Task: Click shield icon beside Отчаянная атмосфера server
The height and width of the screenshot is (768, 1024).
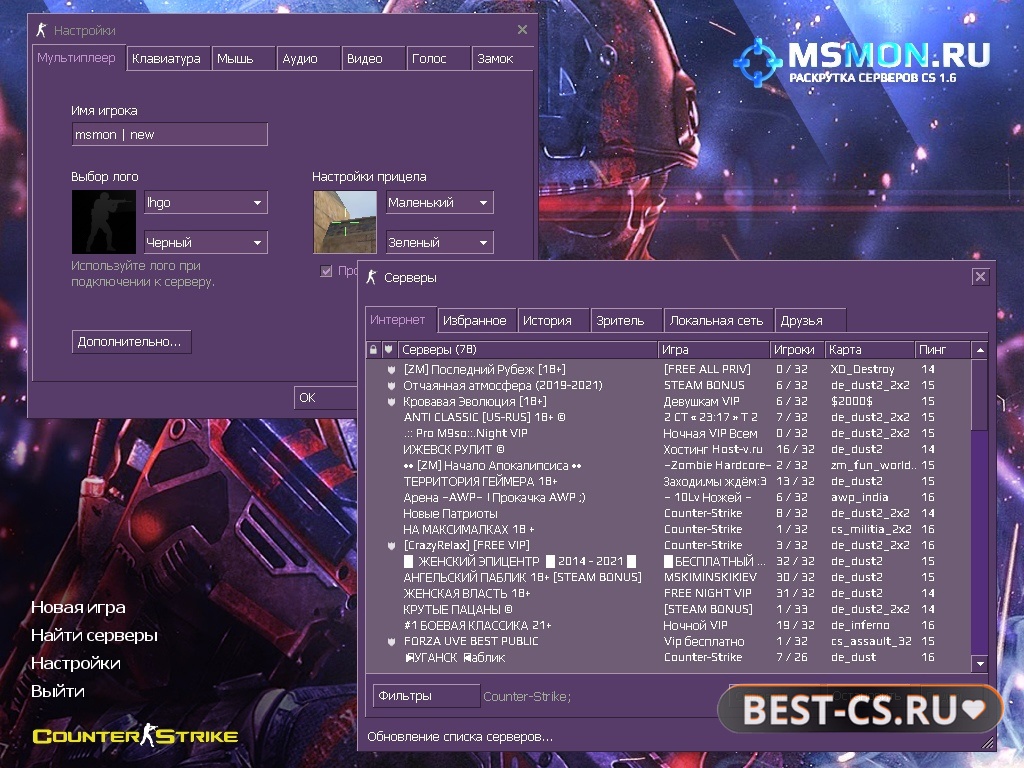Action: 391,385
